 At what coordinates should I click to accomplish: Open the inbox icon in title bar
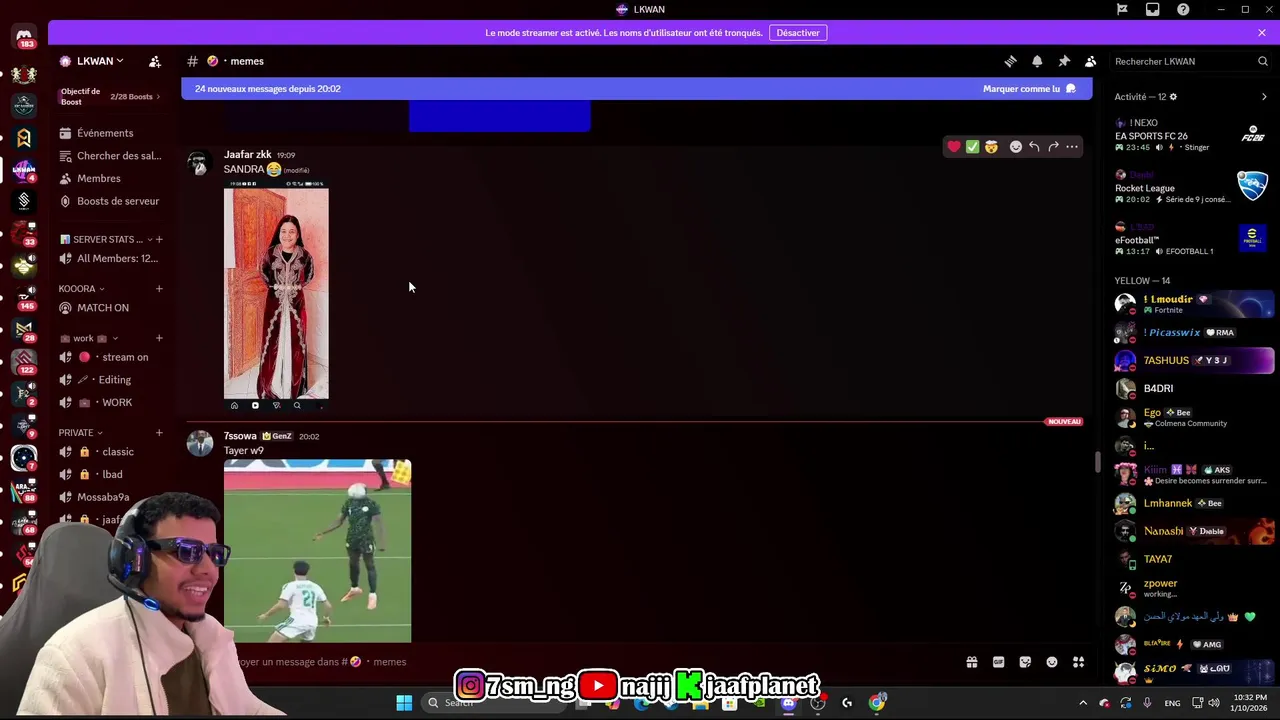tap(1153, 9)
